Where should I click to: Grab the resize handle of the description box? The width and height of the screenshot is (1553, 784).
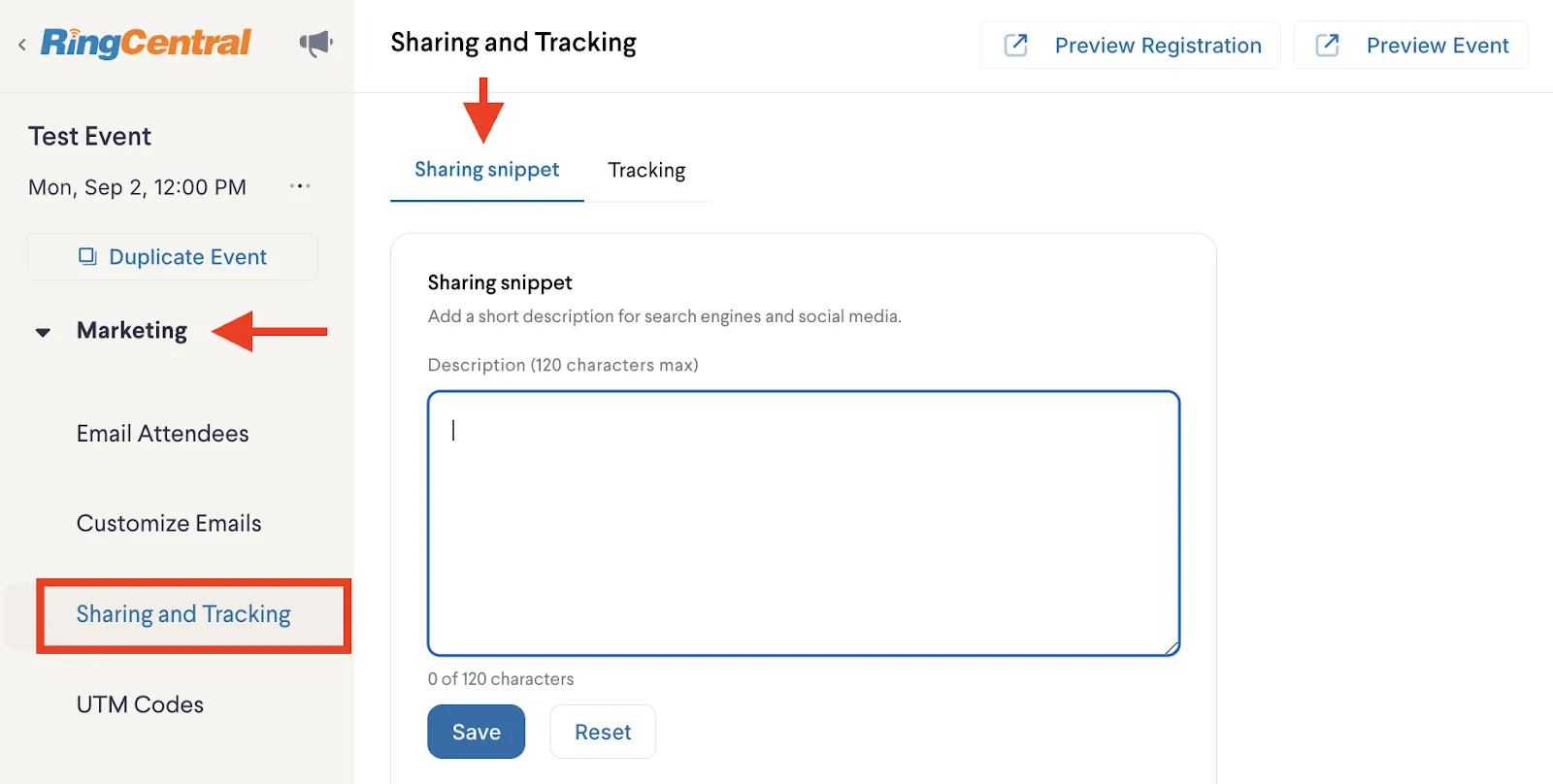point(1172,647)
